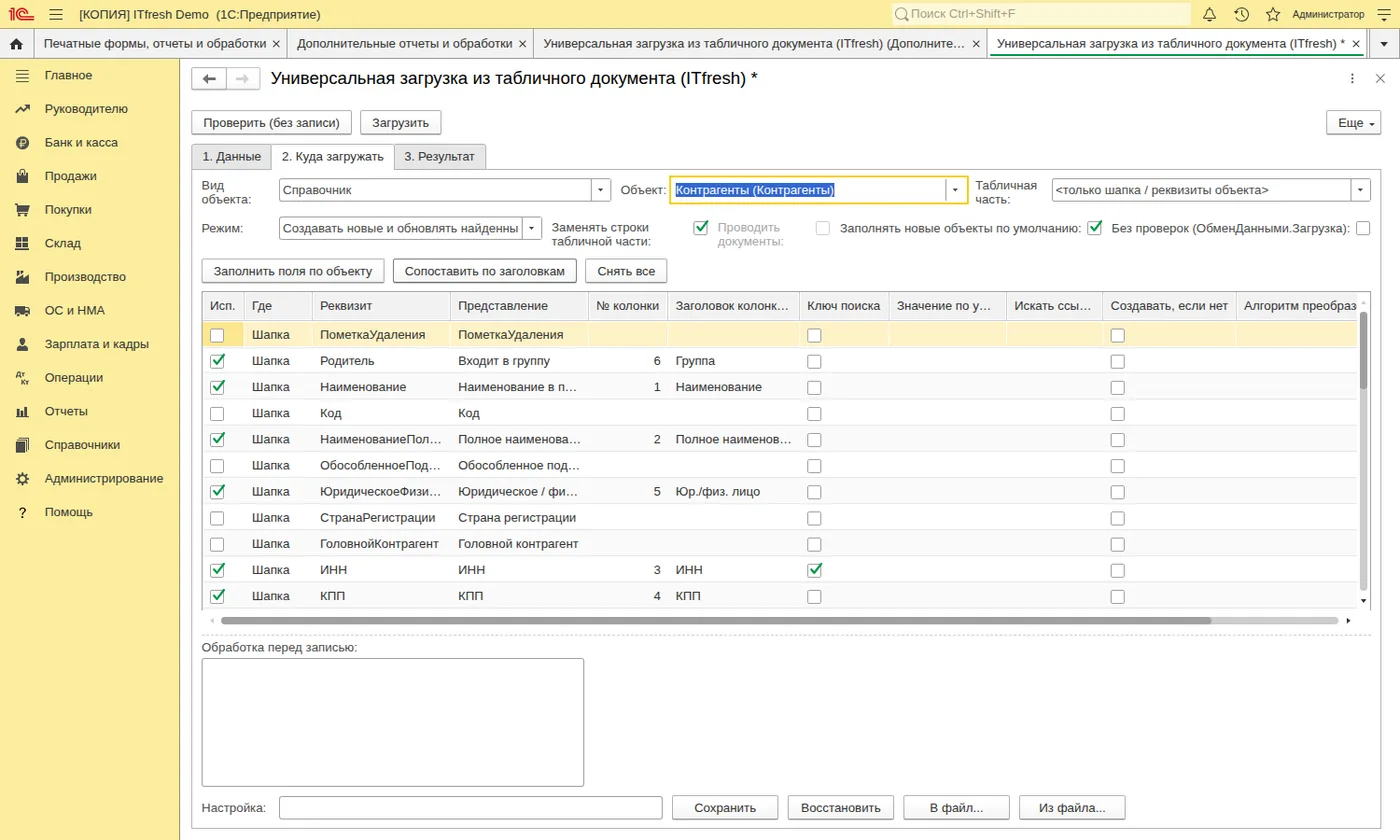Click Проверить (без записи) button
The height and width of the screenshot is (840, 1400).
pyautogui.click(x=272, y=123)
